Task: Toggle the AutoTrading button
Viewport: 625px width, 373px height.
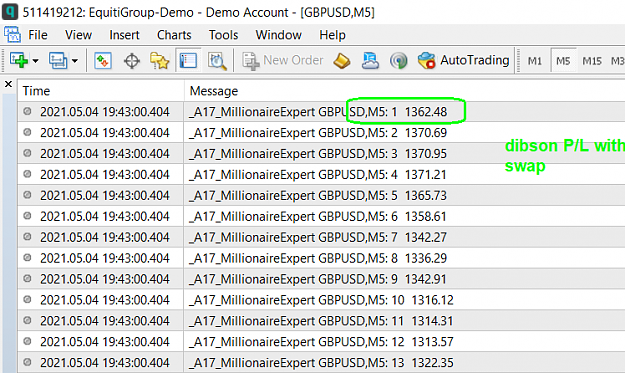Action: (464, 61)
